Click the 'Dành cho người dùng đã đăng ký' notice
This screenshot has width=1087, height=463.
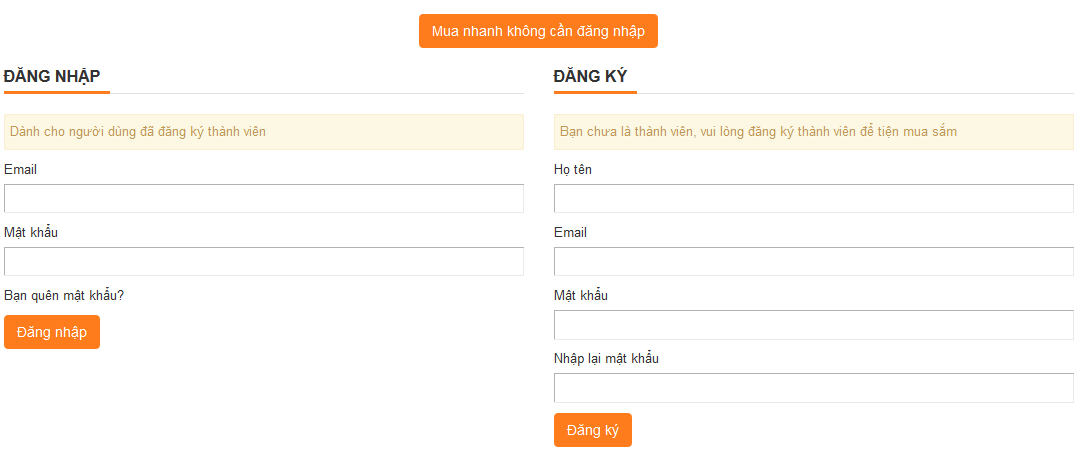[x=264, y=132]
